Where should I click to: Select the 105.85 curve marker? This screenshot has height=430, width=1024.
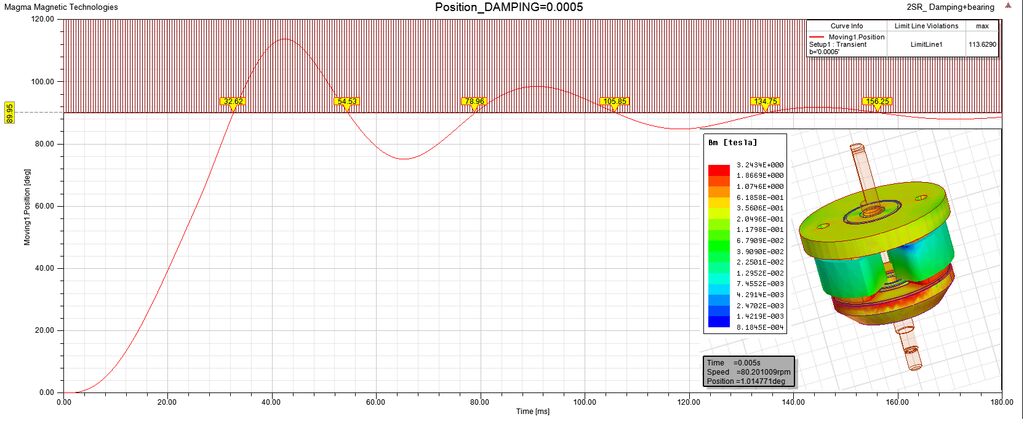pos(615,101)
